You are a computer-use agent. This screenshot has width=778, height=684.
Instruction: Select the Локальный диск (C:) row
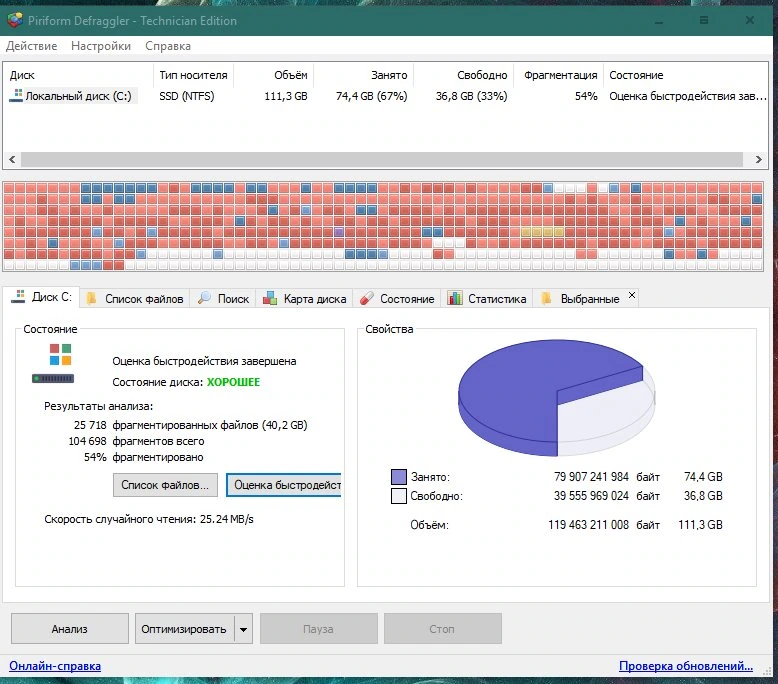(x=388, y=96)
